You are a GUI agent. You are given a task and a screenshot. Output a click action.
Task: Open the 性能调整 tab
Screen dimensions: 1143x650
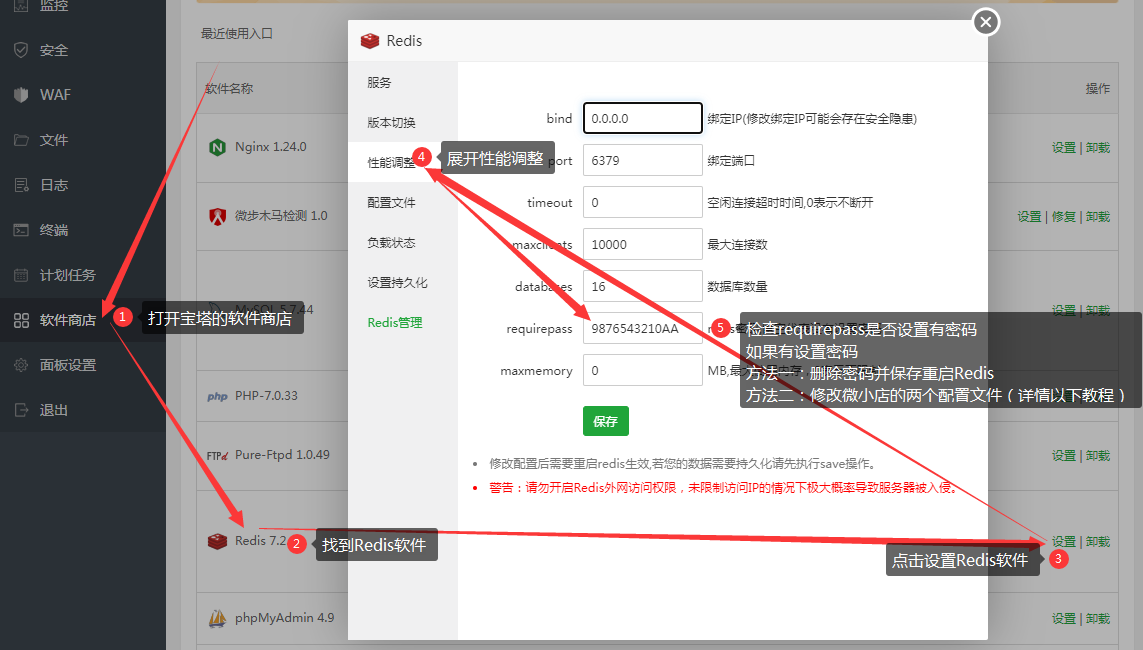391,162
